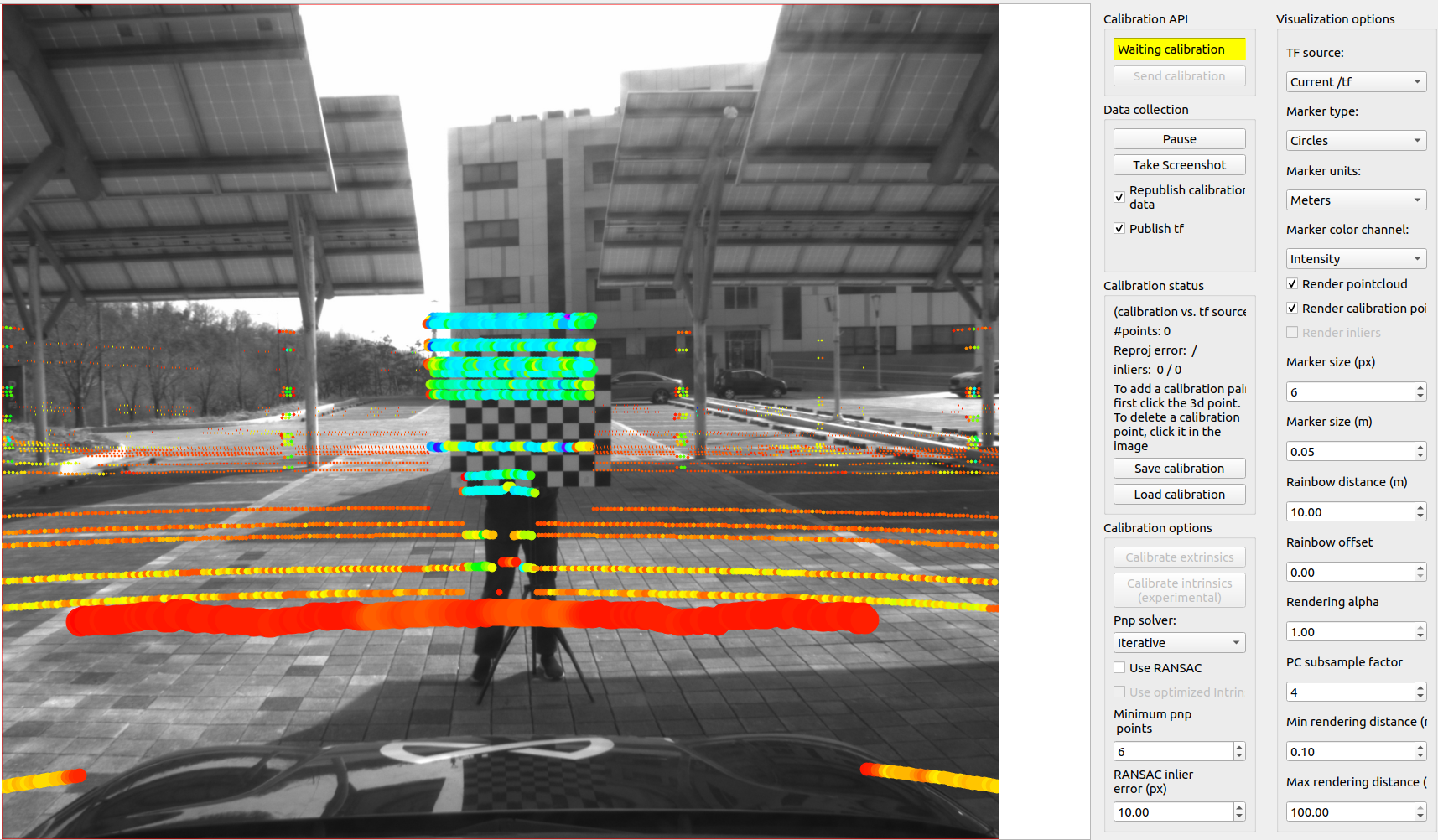Screen dimensions: 1438x840
Task: Pause the data collection
Action: point(1178,138)
